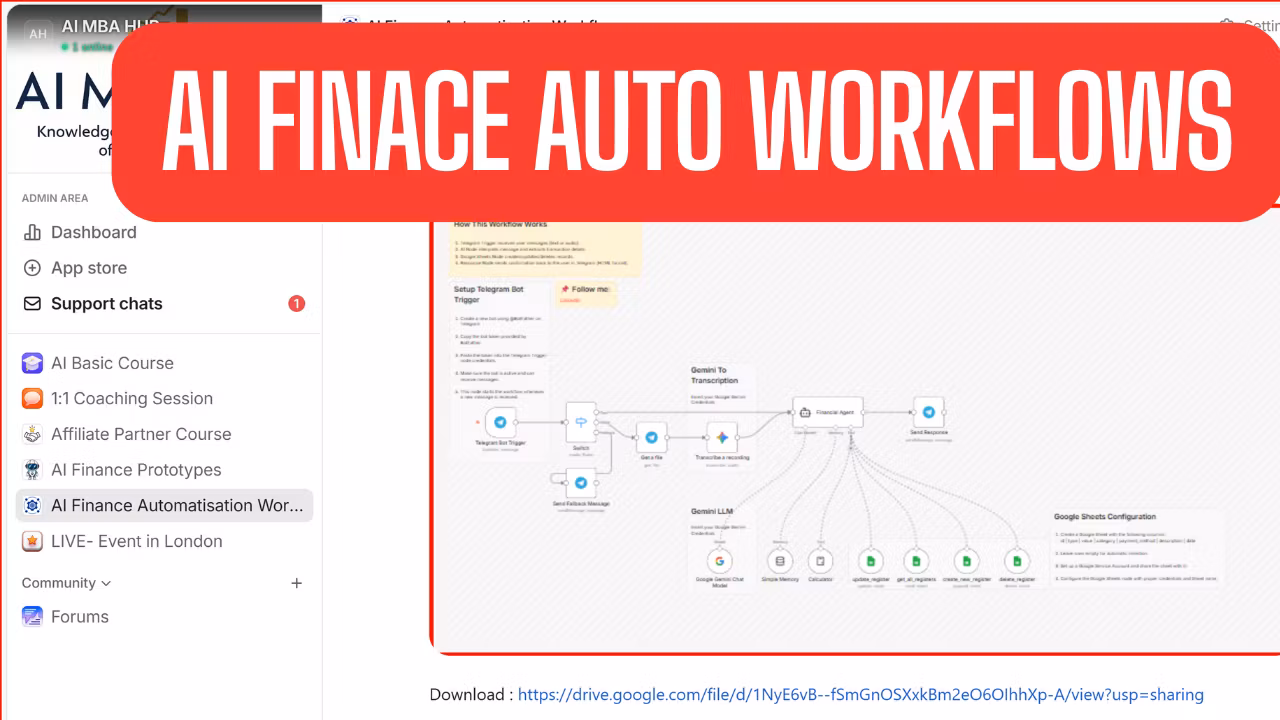The image size is (1280, 720).
Task: Open AI Finance Automatisation Workflows page
Action: coord(177,506)
